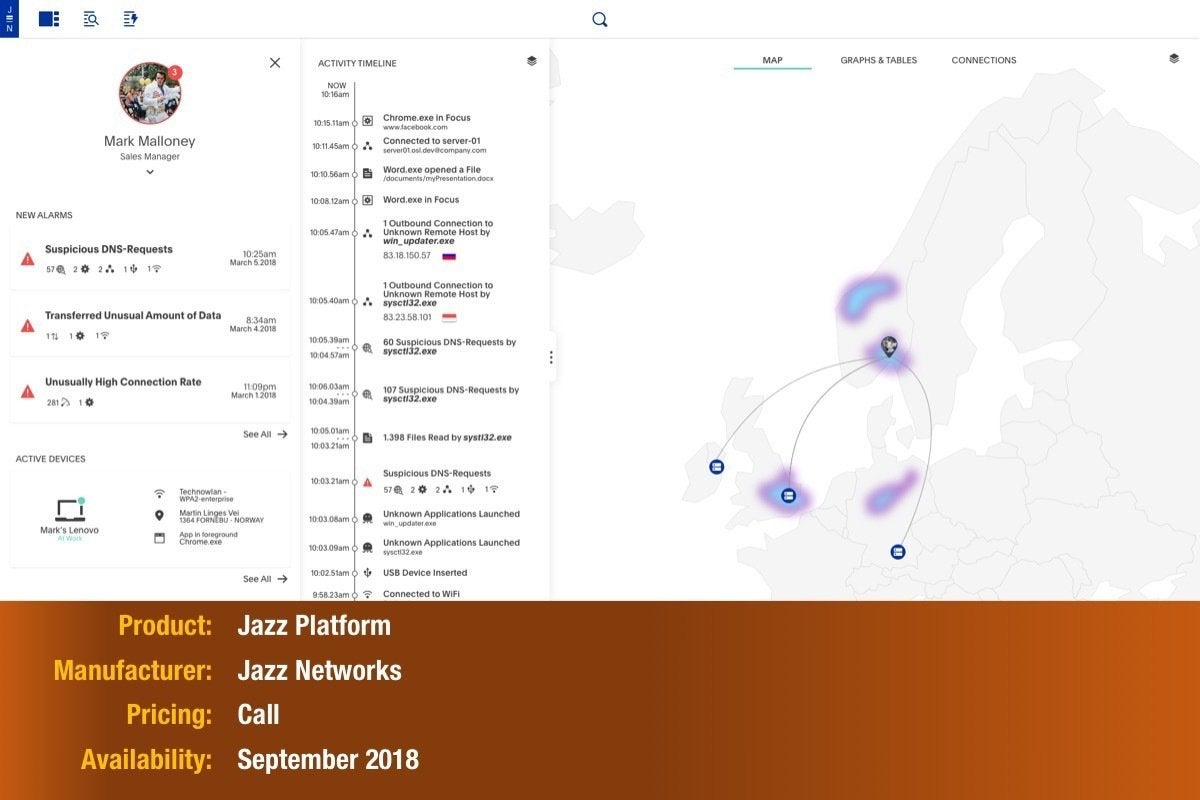Click WiFi icon beside Connected to WiFi
The image size is (1200, 800).
click(x=367, y=594)
